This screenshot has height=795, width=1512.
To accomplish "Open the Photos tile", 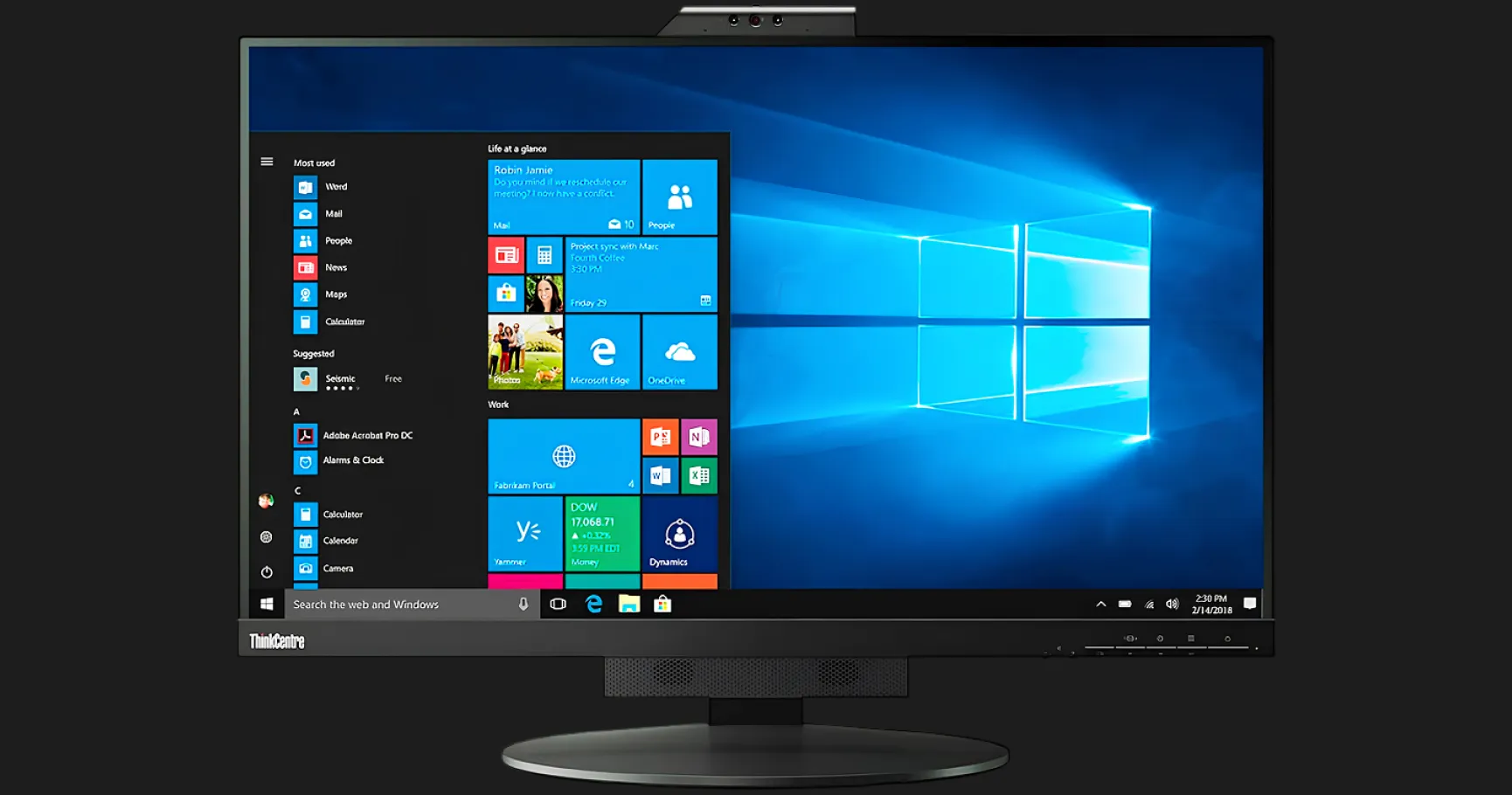I will point(525,352).
